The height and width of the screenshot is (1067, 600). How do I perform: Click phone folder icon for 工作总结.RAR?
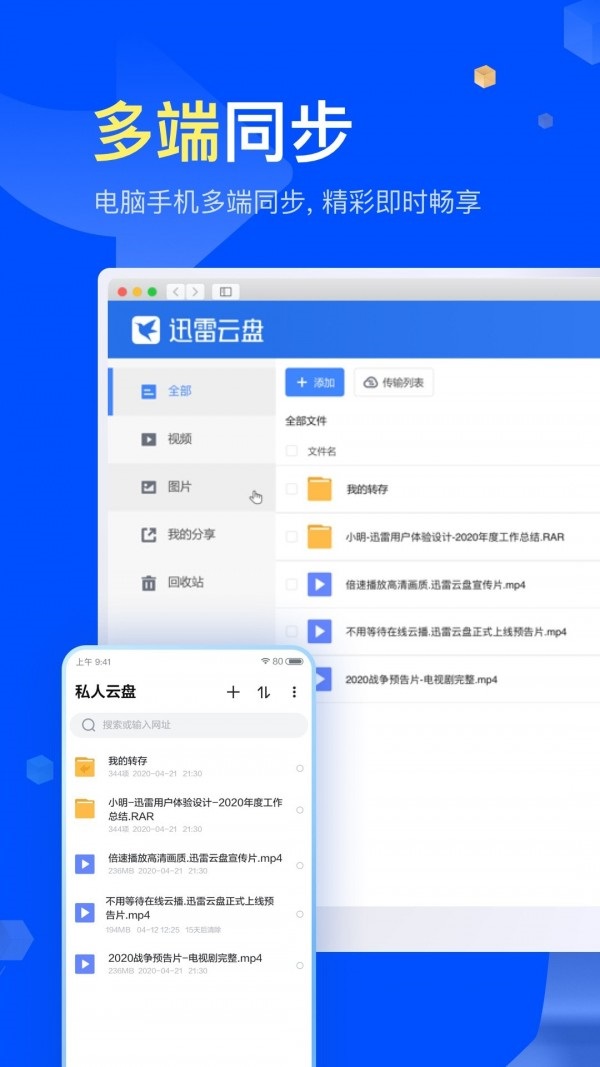(x=84, y=808)
